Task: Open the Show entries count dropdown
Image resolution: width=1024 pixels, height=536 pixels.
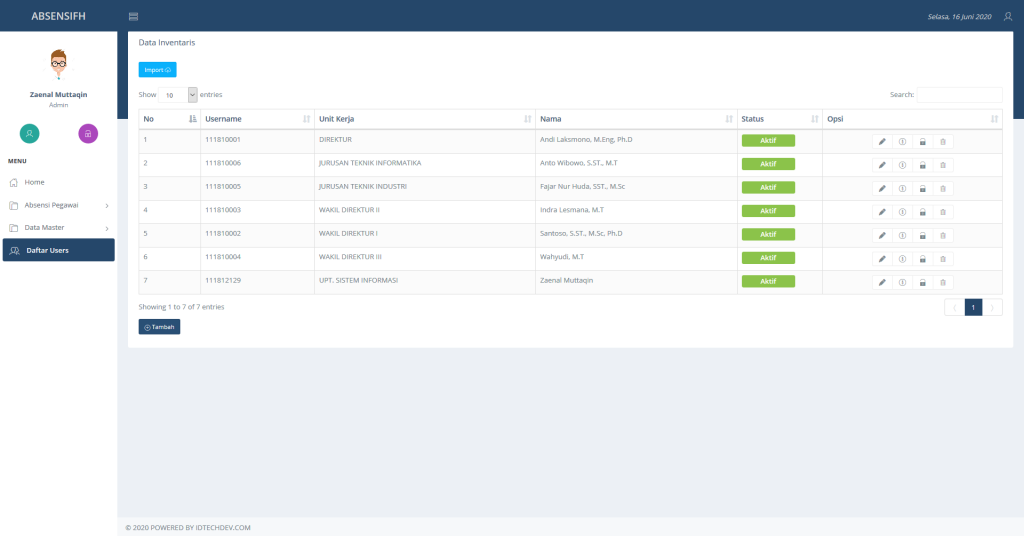Action: click(x=178, y=95)
